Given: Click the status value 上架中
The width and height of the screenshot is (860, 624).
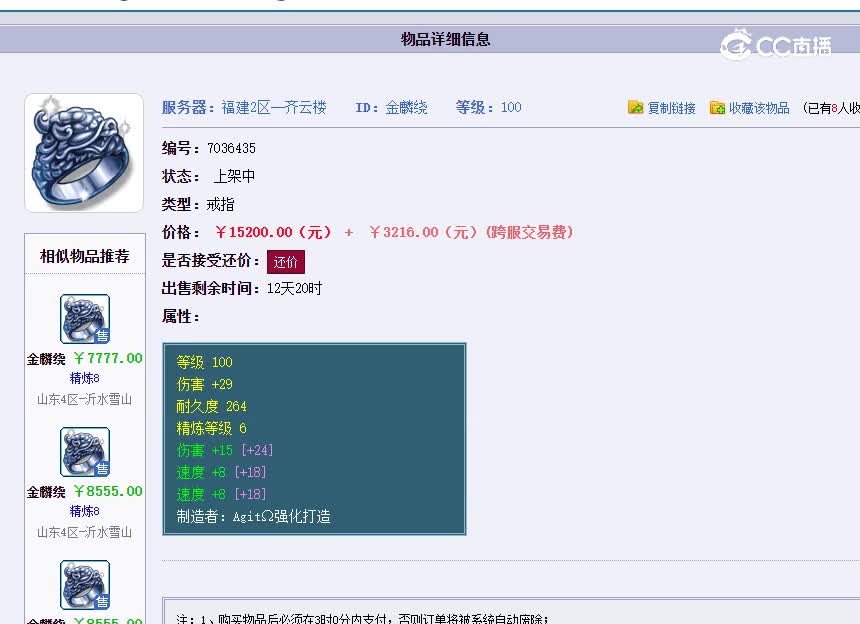Looking at the screenshot, I should click(x=234, y=176).
